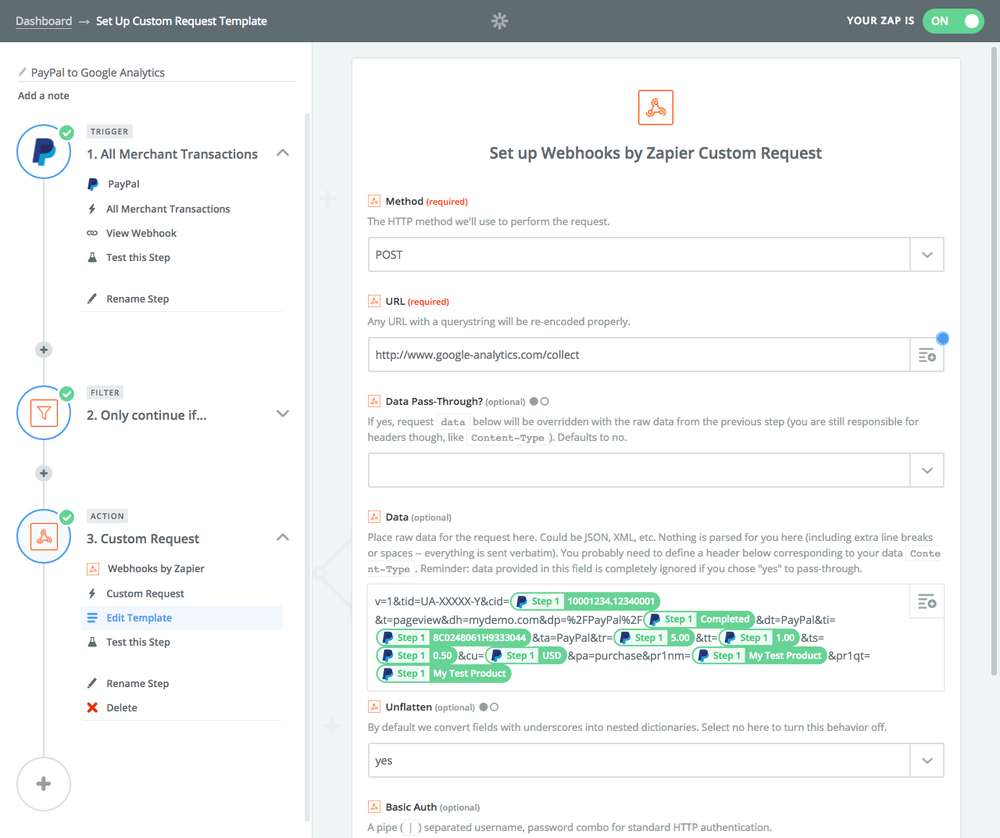The image size is (1000, 838).
Task: Click the PayPal icon in trigger sub-list
Action: (92, 184)
